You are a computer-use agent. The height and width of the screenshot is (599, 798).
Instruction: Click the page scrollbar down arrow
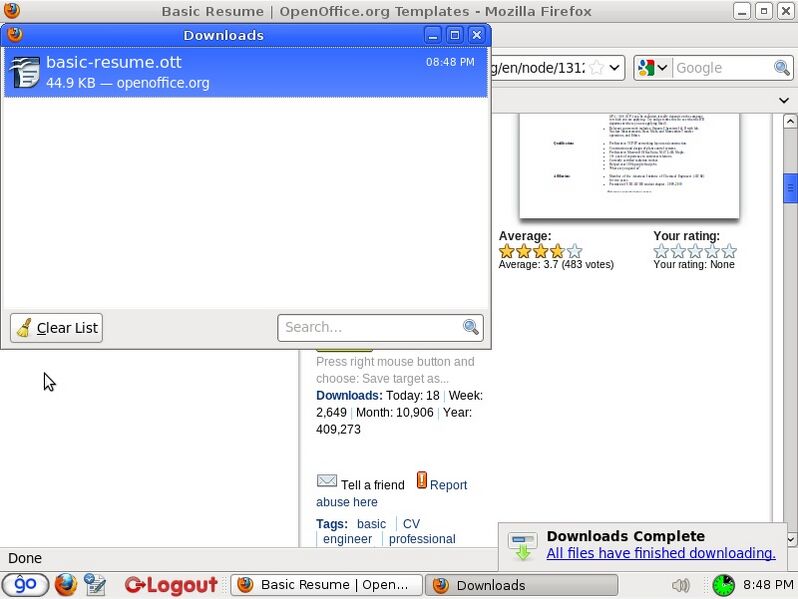pos(790,538)
